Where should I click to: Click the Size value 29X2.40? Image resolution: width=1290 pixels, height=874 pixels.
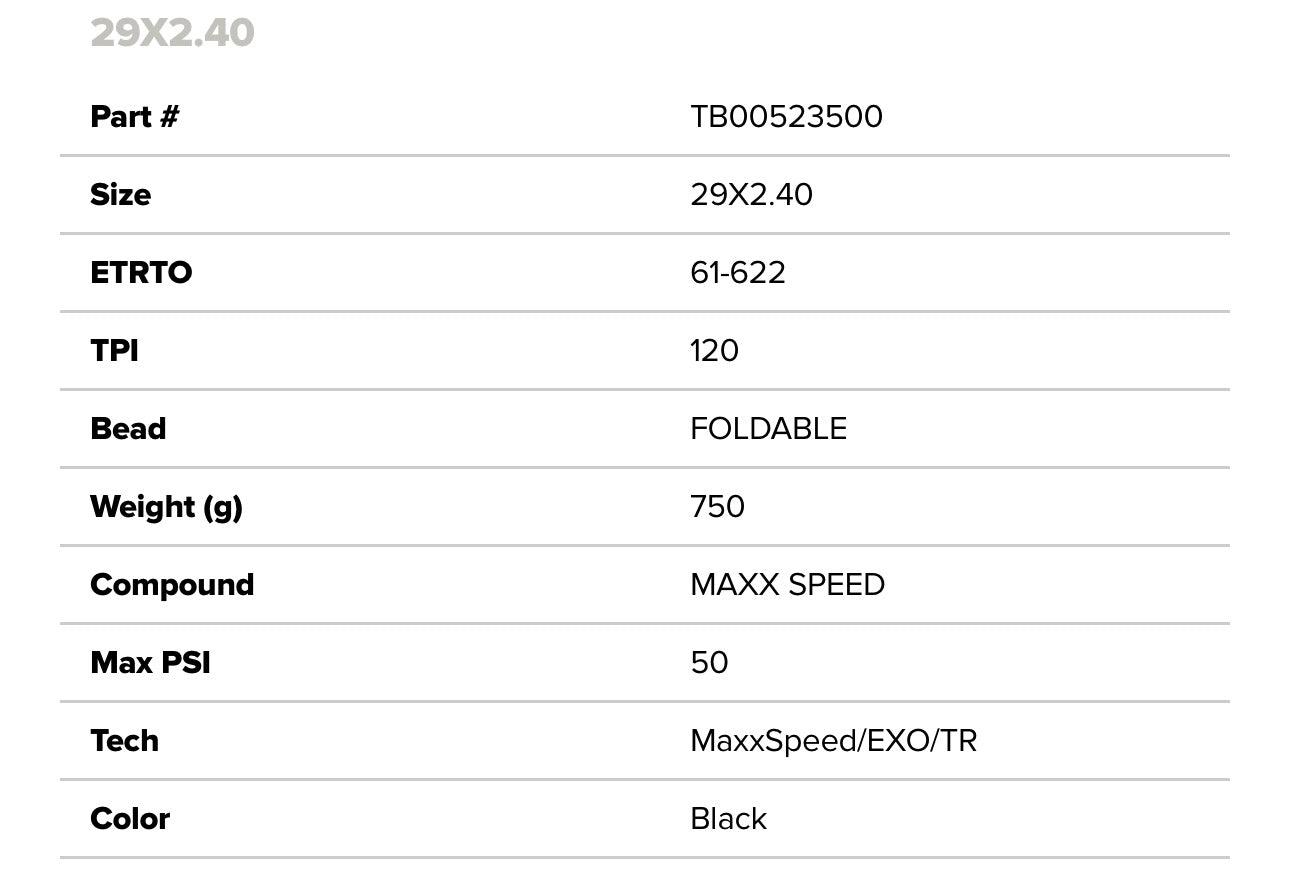point(751,195)
